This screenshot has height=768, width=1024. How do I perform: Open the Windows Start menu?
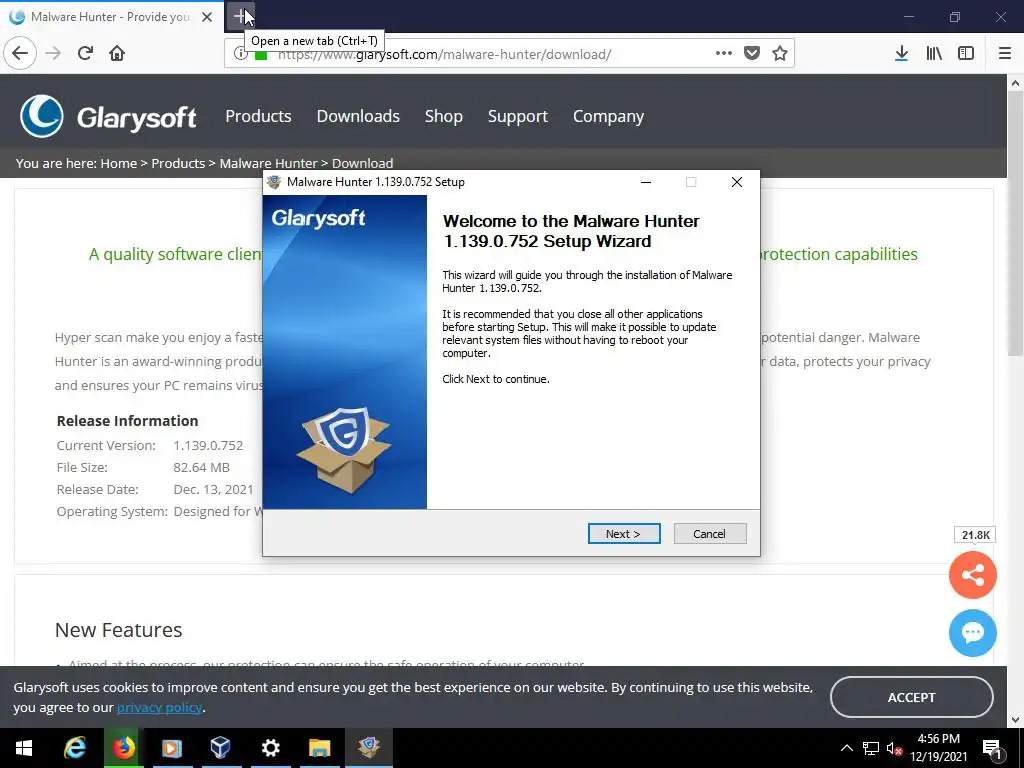pos(24,748)
